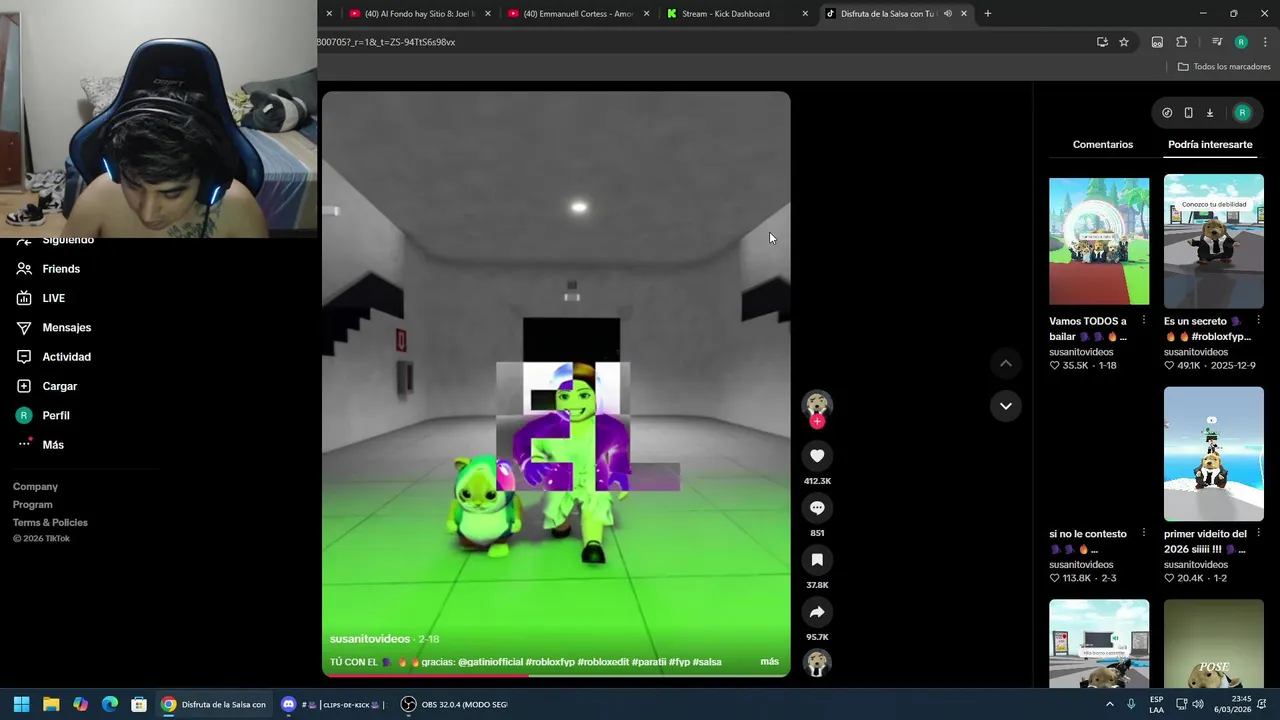Open the green R profile avatar on TikTok page
The width and height of the screenshot is (1280, 720).
(1242, 113)
